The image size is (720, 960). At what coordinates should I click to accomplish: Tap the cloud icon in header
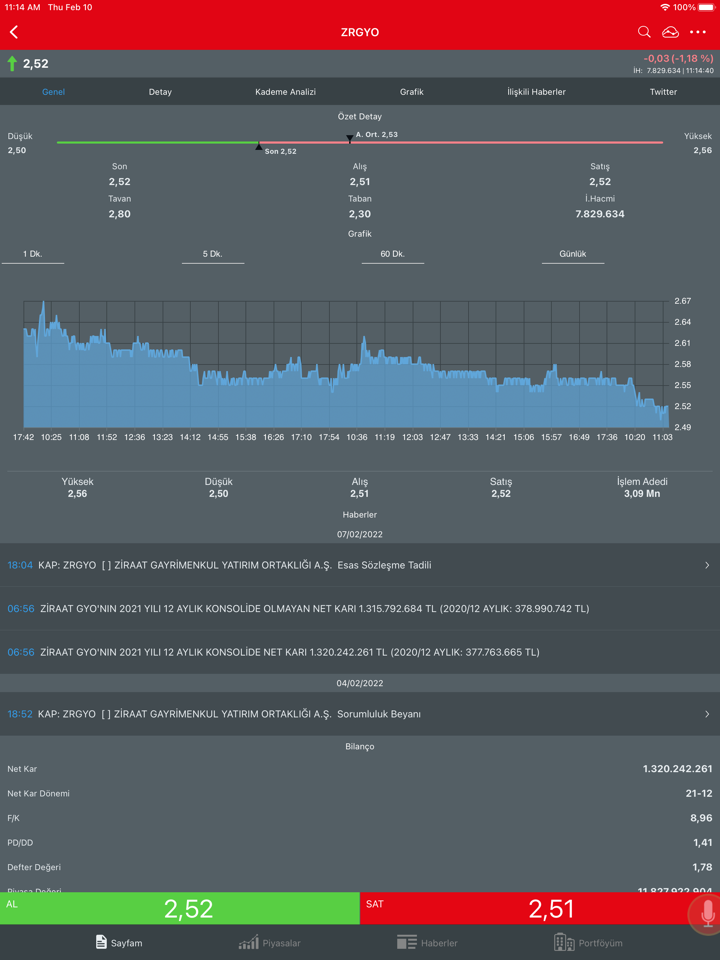(x=670, y=32)
